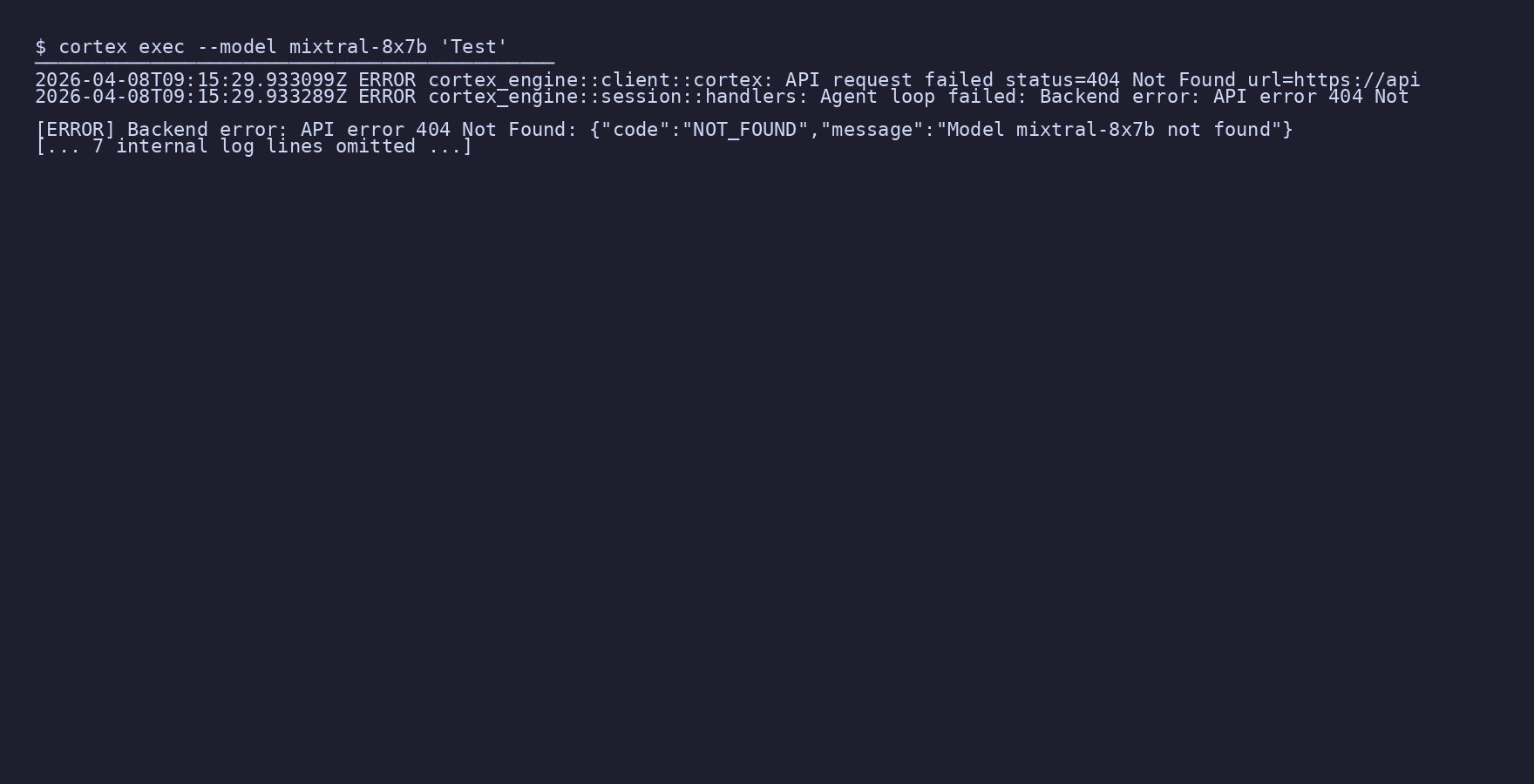Viewport: 1534px width, 784px height.
Task: Click the '--model' flag in the command
Action: click(237, 47)
